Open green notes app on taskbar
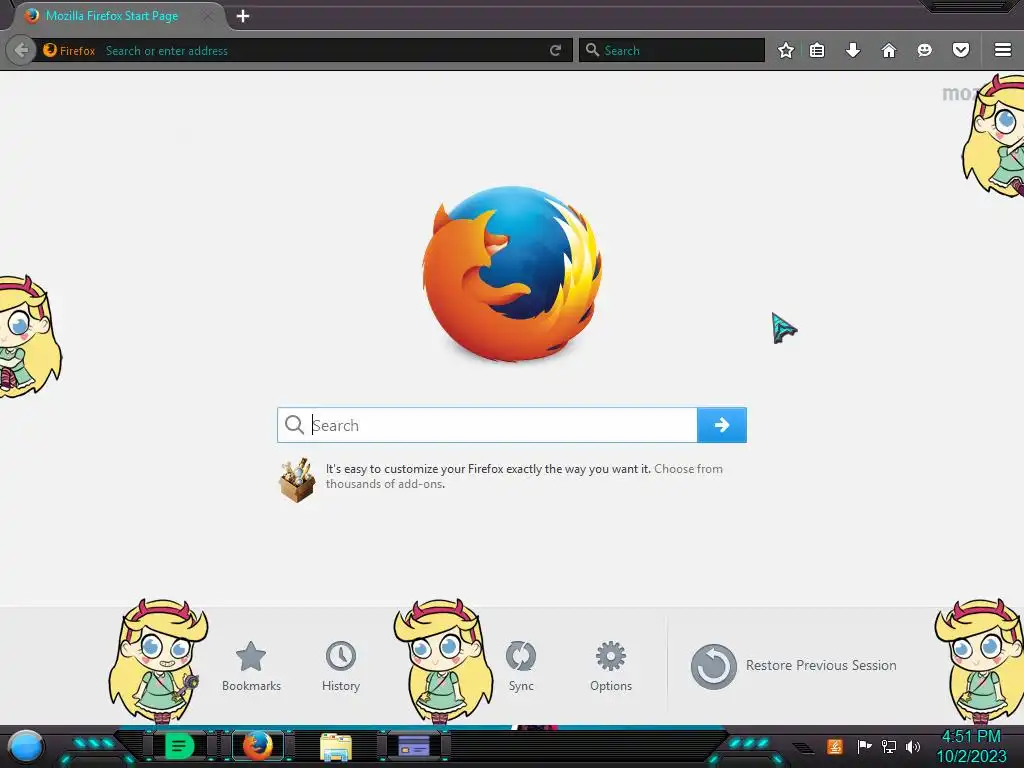Screen dimensions: 1024x768 [179, 746]
